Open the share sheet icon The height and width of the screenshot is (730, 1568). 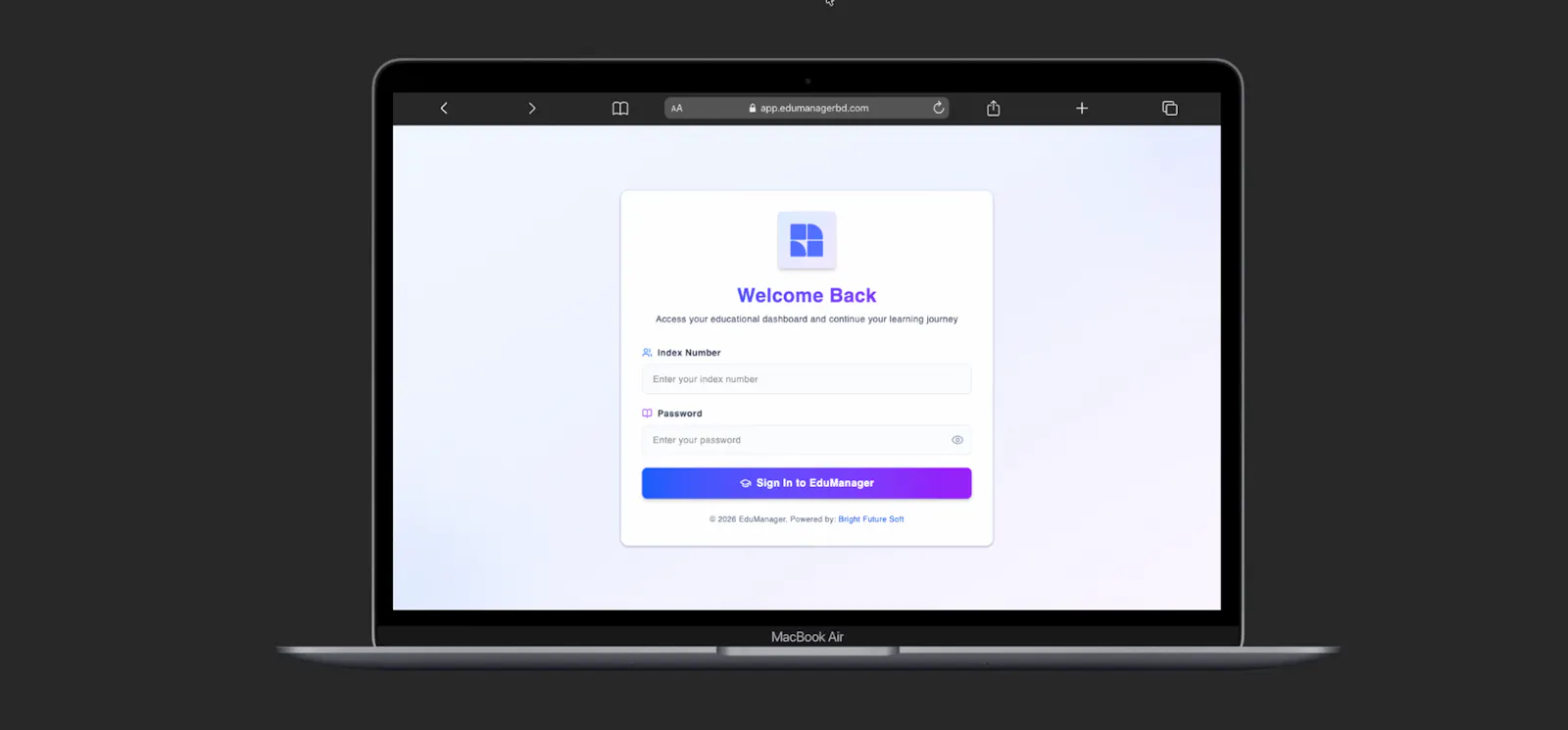coord(993,108)
